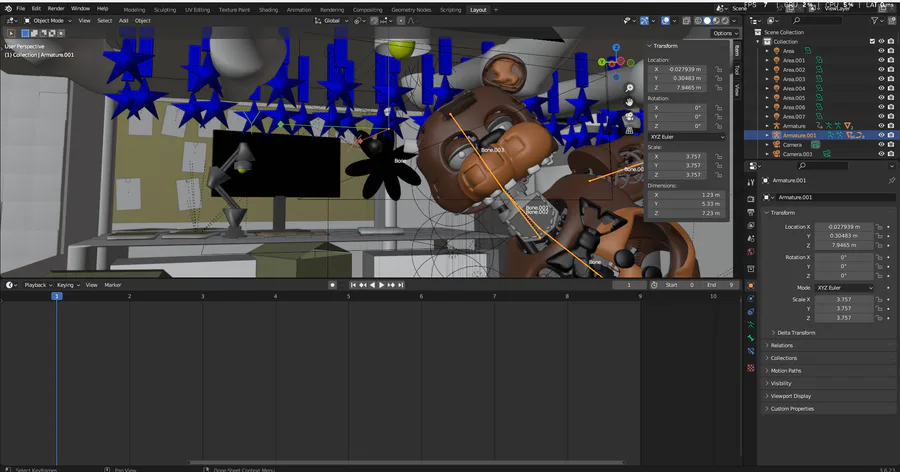Open the Window menu
The image size is (900, 472).
pyautogui.click(x=80, y=9)
